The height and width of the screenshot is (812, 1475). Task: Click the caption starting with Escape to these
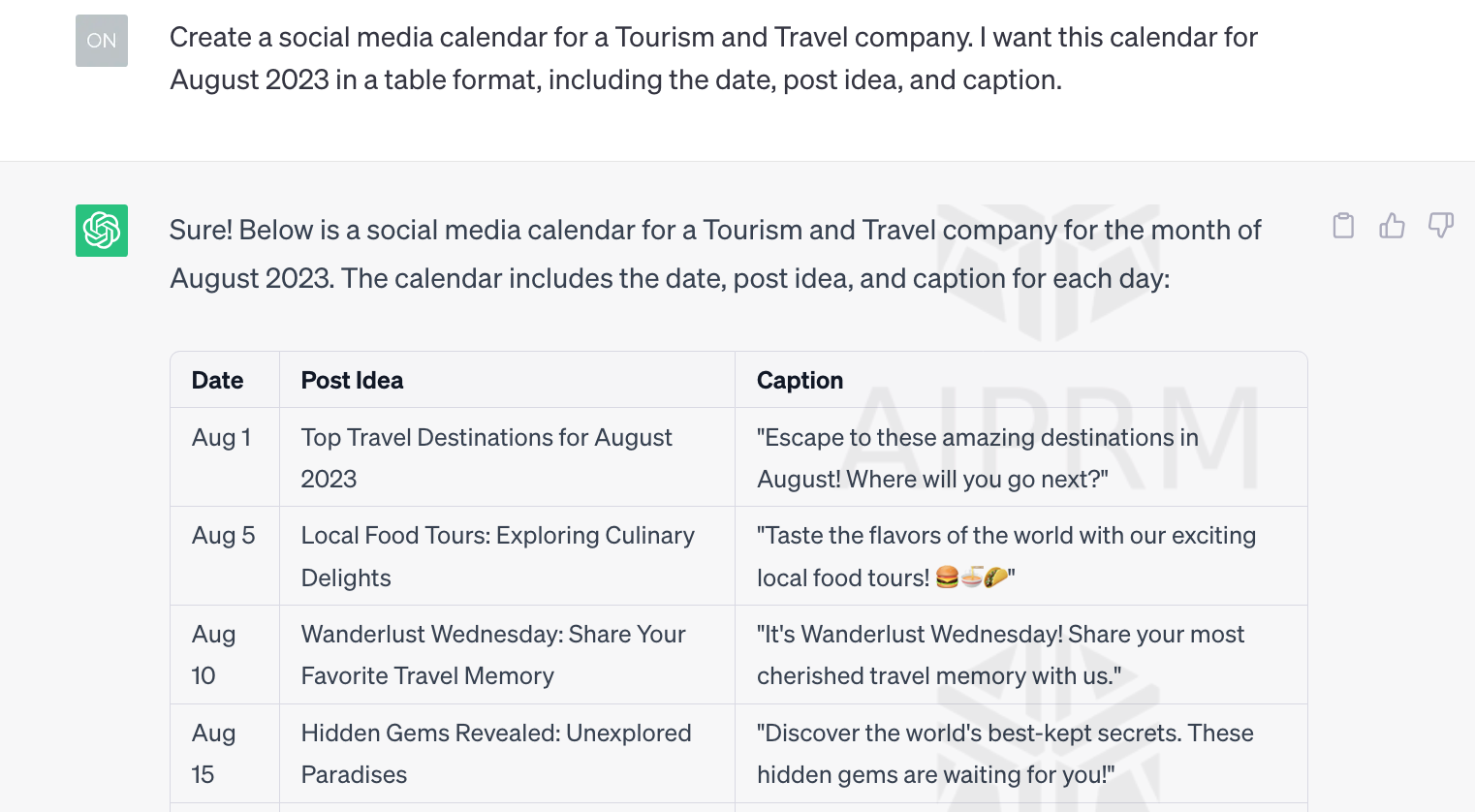pos(978,458)
